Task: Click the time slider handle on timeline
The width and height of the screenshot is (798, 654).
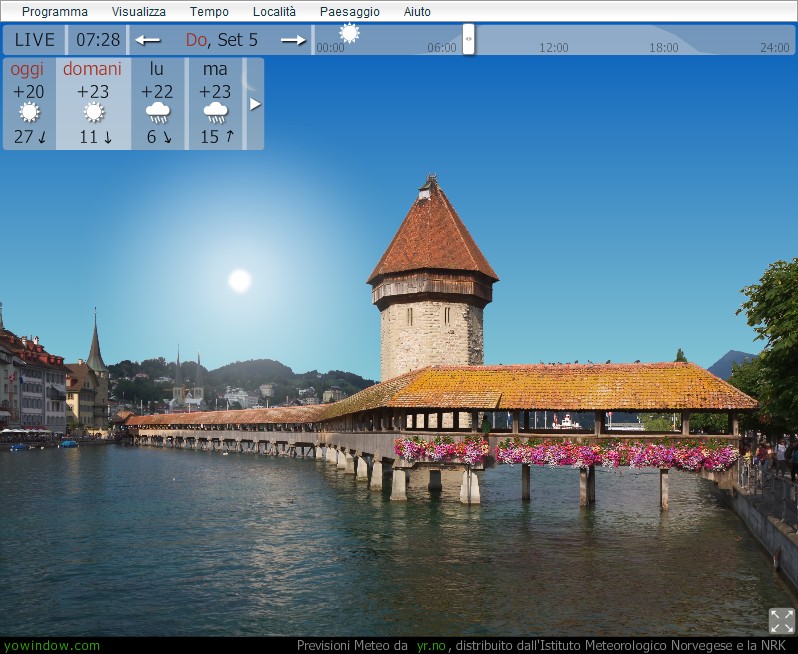Action: pos(469,39)
